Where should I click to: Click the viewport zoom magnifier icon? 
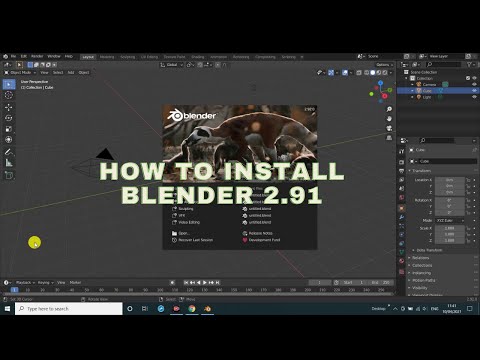(x=389, y=109)
